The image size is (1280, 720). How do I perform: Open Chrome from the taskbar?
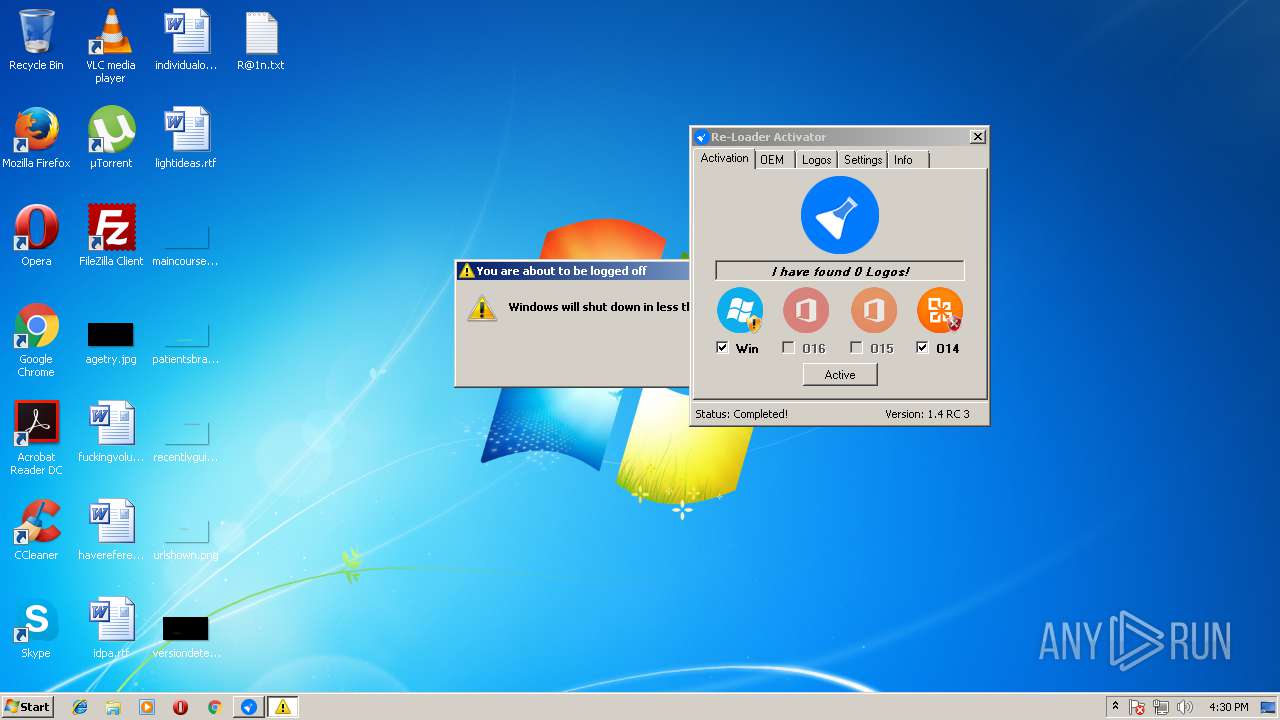214,707
